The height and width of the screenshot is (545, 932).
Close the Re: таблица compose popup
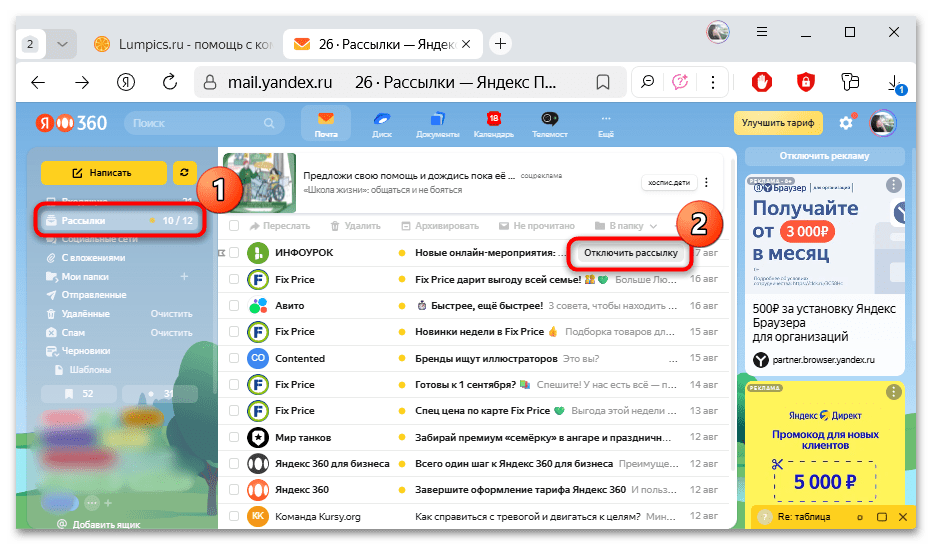(x=903, y=517)
